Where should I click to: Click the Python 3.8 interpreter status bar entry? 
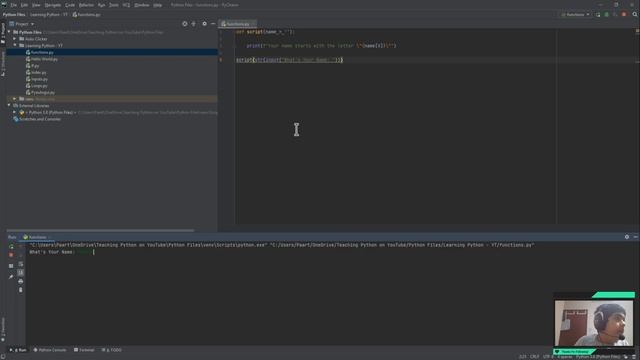point(598,357)
